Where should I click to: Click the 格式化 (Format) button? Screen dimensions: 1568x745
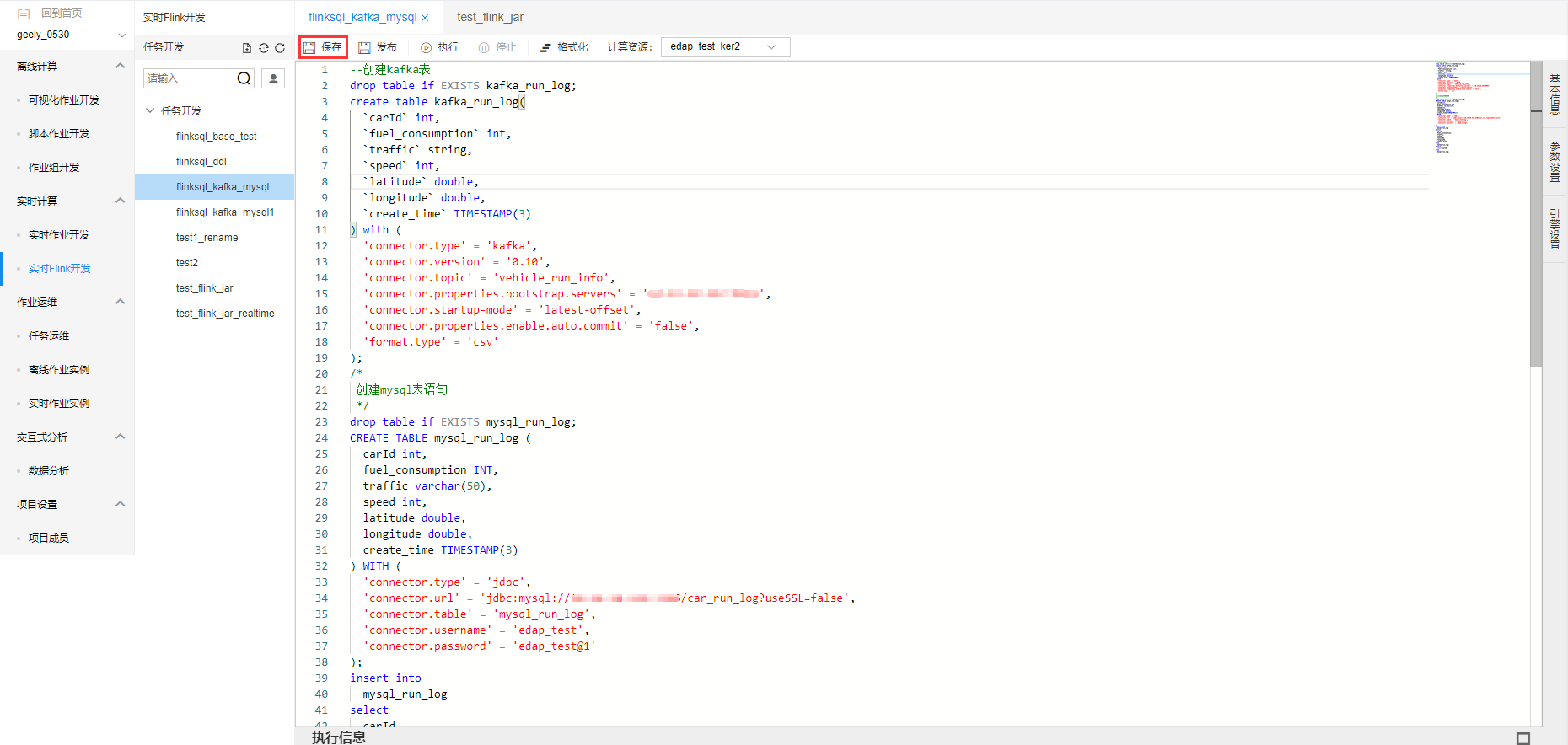564,47
